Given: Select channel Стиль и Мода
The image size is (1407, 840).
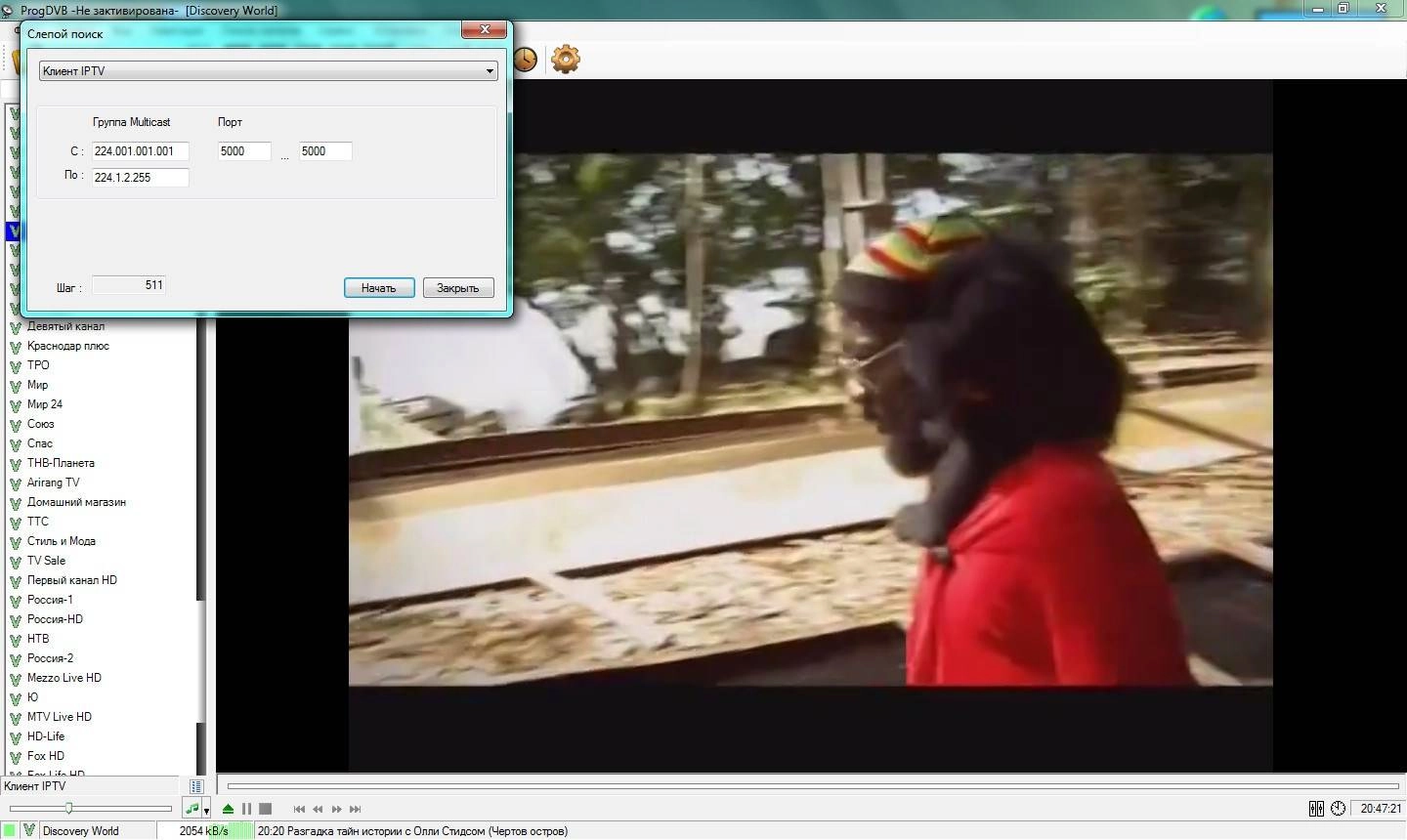Looking at the screenshot, I should (62, 541).
